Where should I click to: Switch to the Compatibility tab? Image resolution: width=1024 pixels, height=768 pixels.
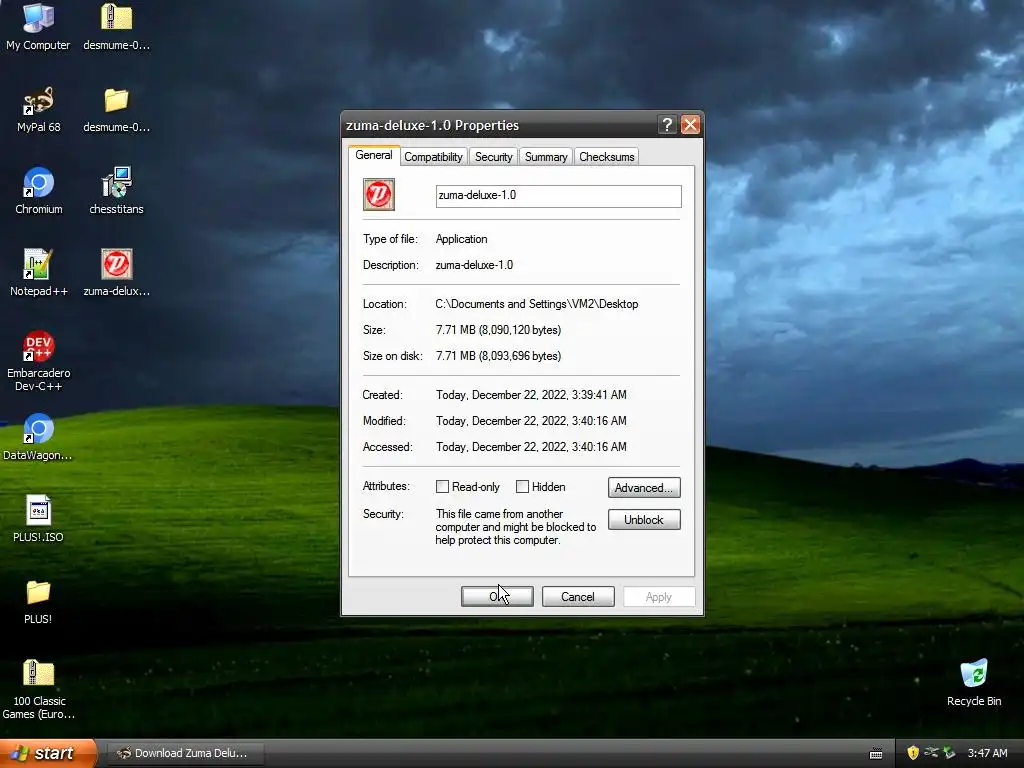[x=433, y=157]
